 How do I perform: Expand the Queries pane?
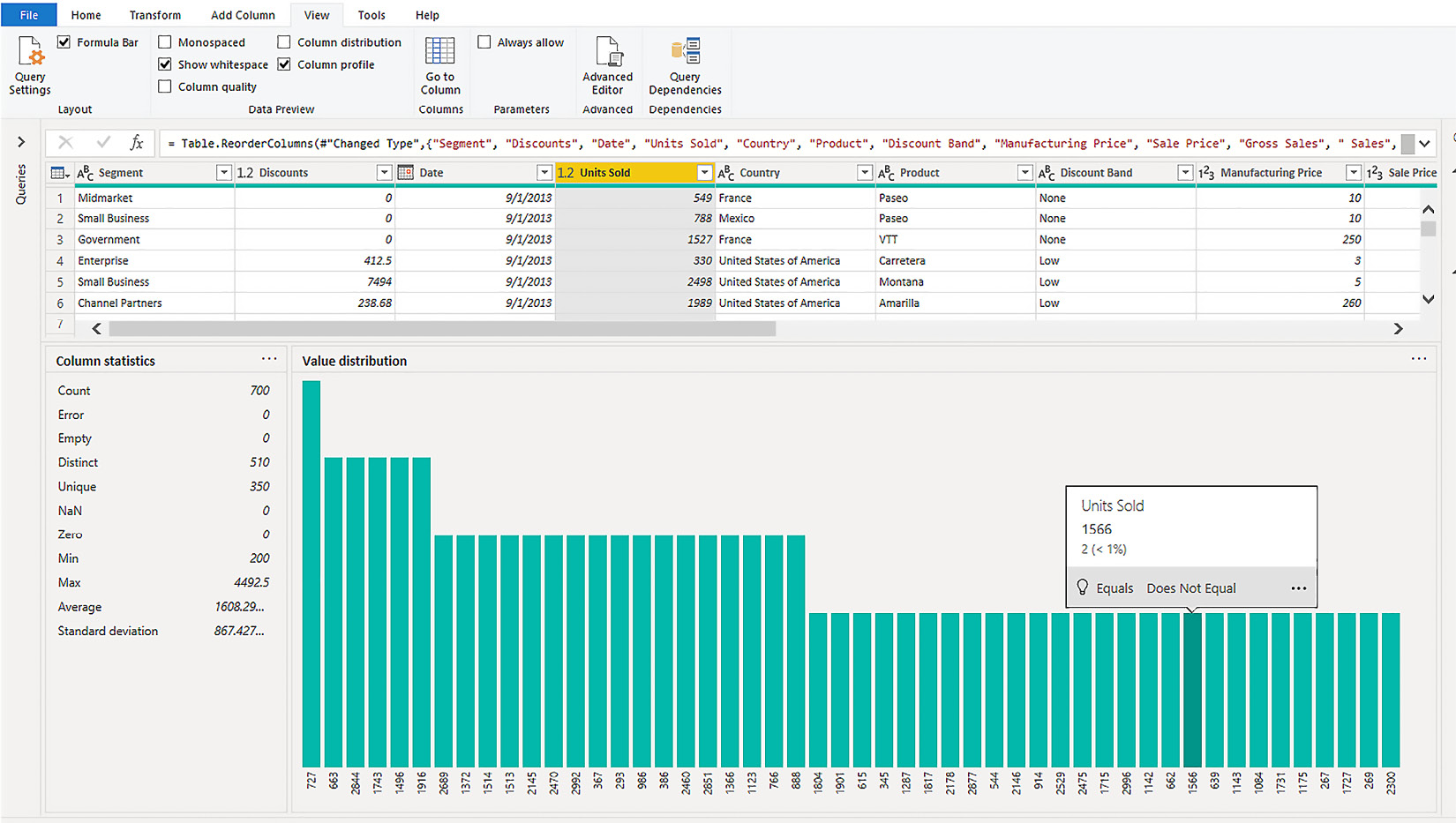(x=21, y=142)
